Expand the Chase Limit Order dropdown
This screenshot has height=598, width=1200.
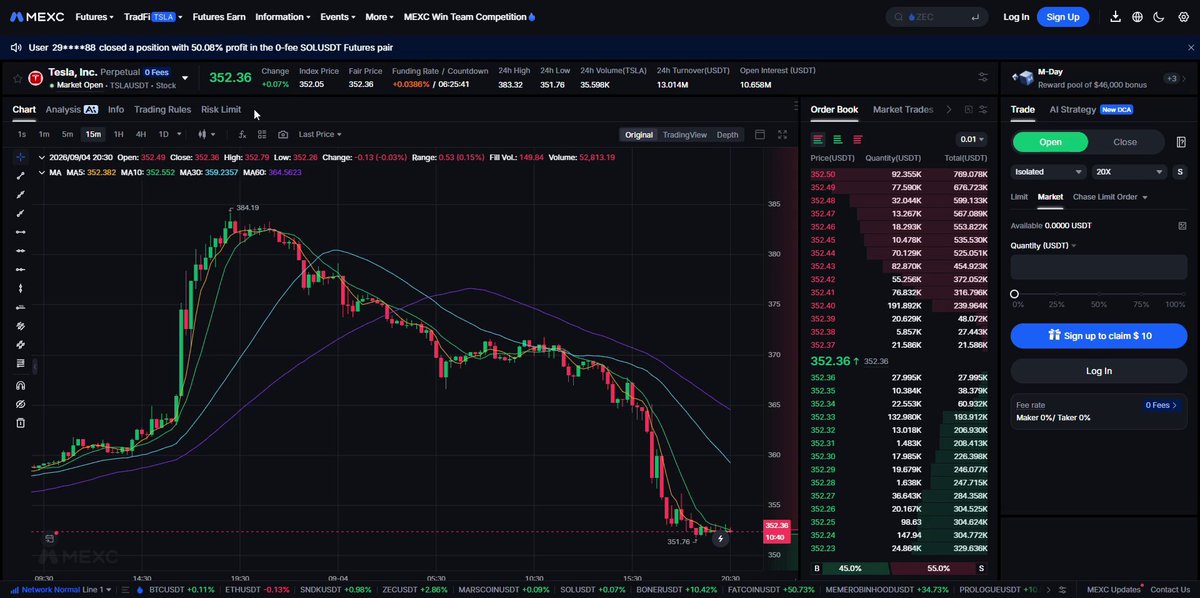[x=1110, y=197]
